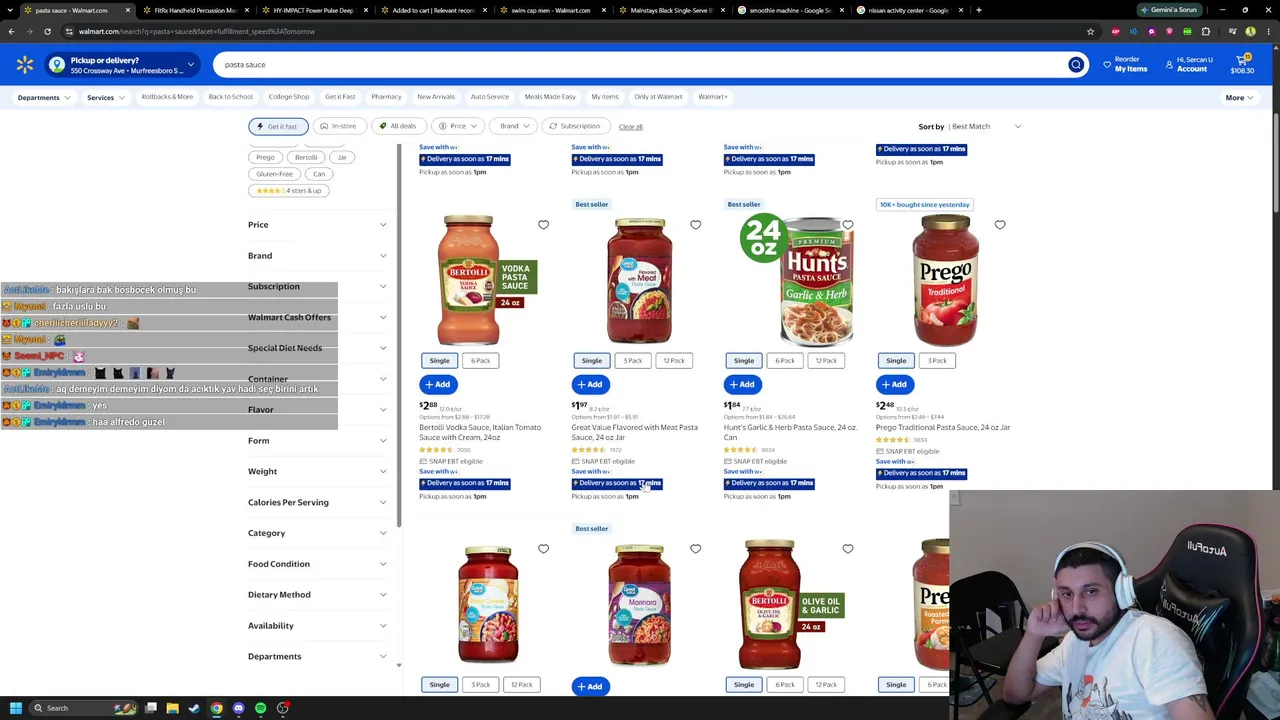Submit search with the magnifier icon
1280x720 pixels.
[1076, 65]
